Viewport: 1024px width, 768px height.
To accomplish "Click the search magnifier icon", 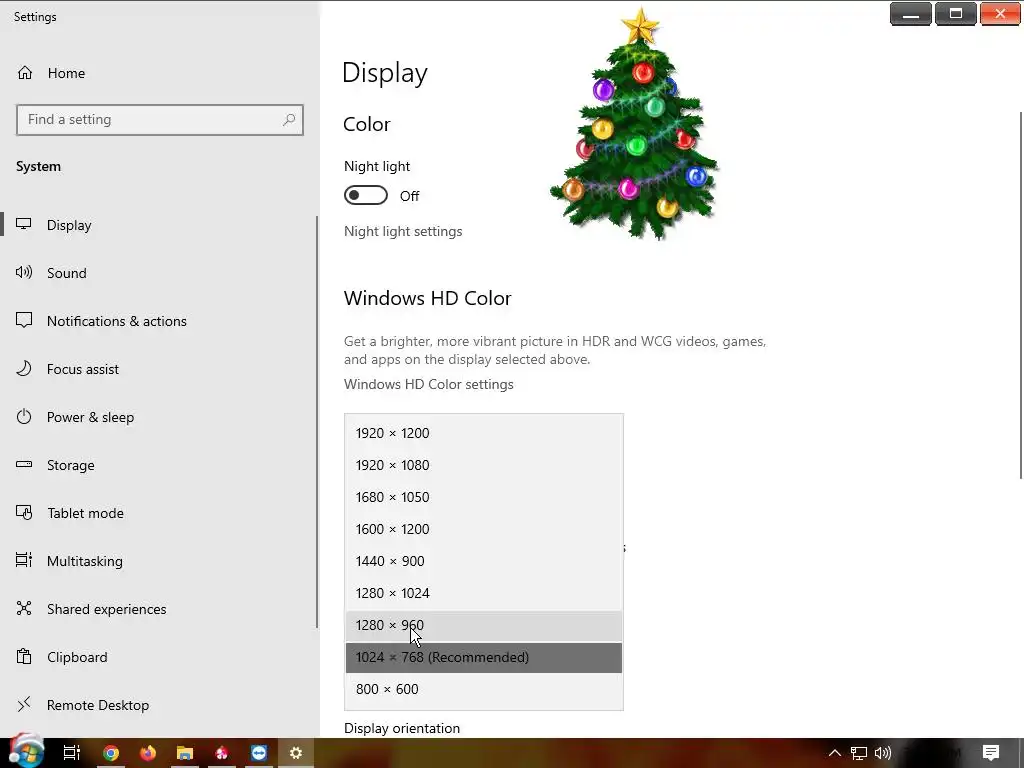I will point(289,120).
